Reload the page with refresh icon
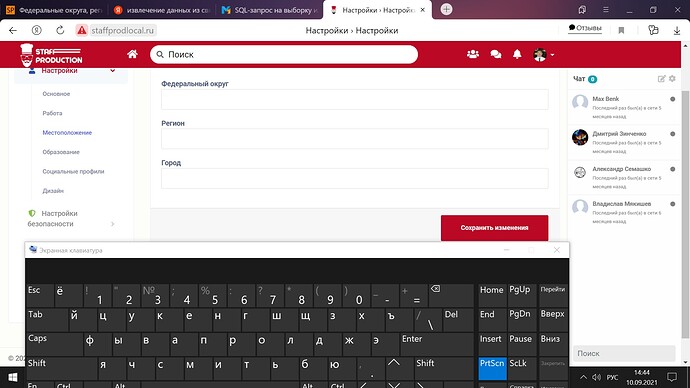Screen dimensions: 690x388 click(60, 30)
